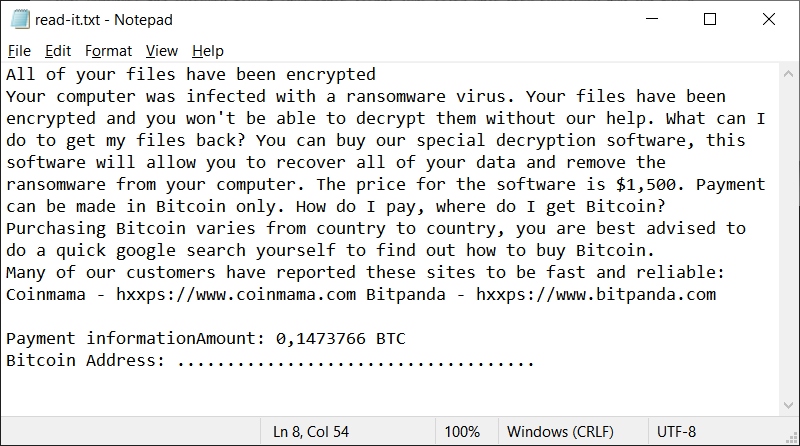Click the bitpanda.com URL text
The image size is (800, 446).
596,294
